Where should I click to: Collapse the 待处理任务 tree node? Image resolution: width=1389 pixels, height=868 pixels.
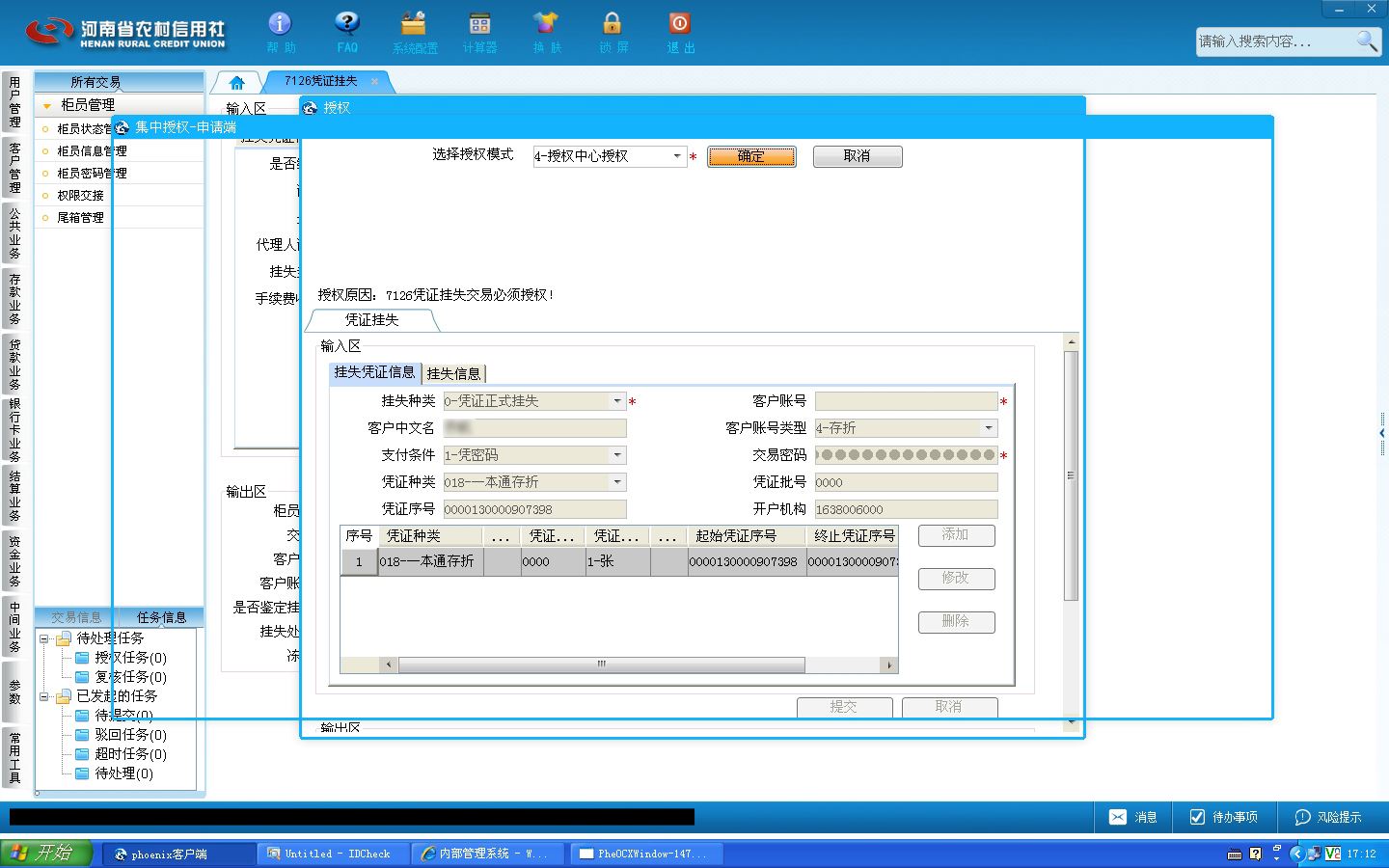43,638
